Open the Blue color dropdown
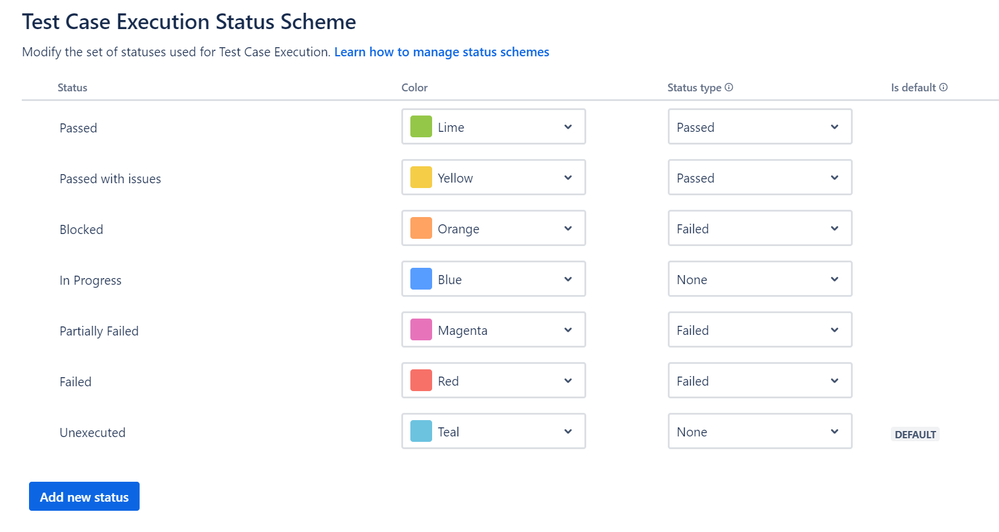The width and height of the screenshot is (999, 532). click(493, 280)
